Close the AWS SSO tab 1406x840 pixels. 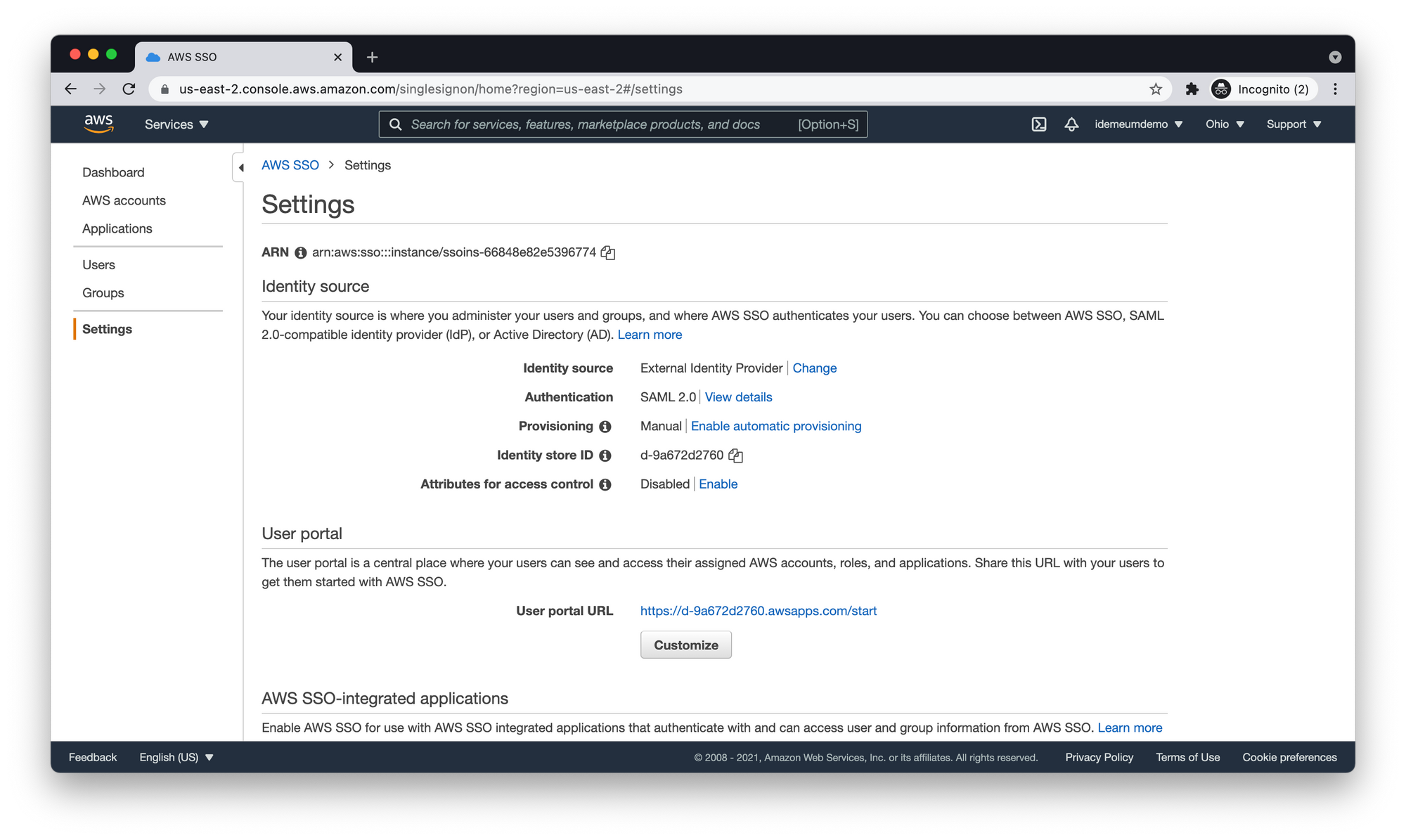tap(337, 57)
